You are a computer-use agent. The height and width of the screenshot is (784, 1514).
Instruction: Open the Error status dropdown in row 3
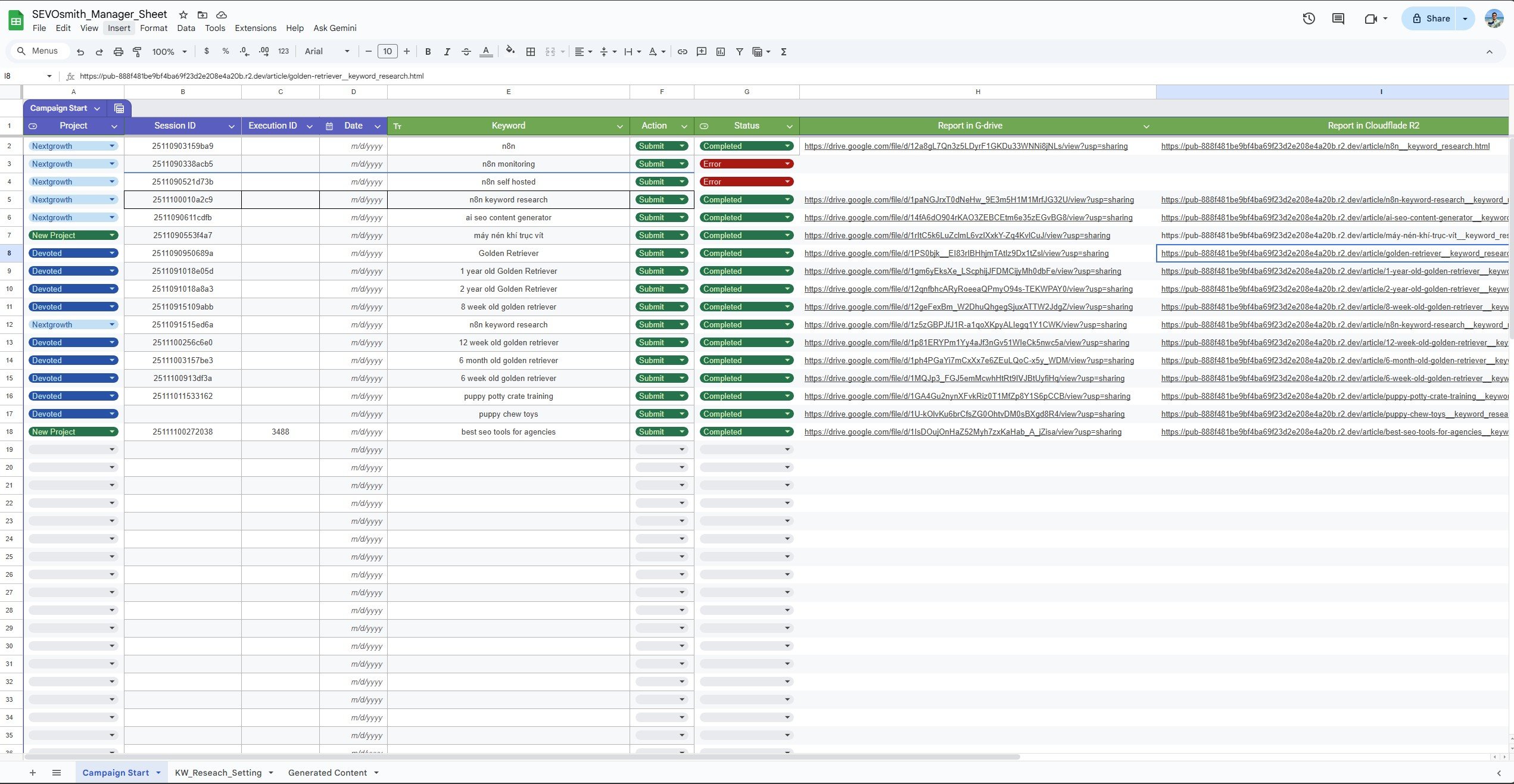[787, 164]
